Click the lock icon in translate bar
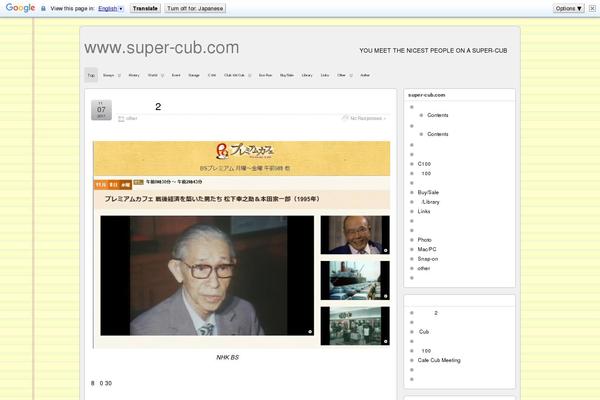The image size is (600, 400). (x=43, y=8)
